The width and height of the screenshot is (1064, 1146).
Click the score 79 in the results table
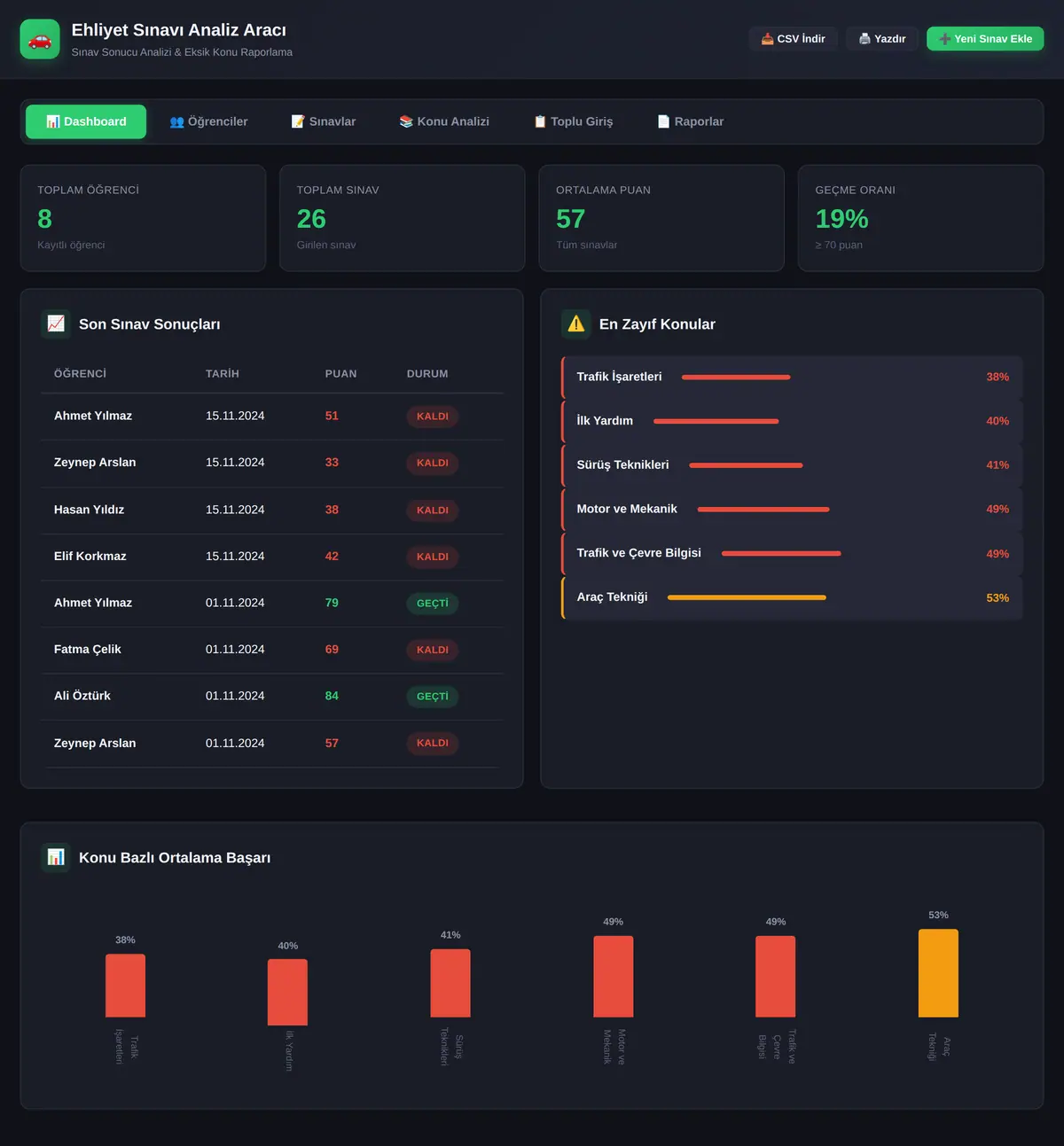(x=332, y=603)
